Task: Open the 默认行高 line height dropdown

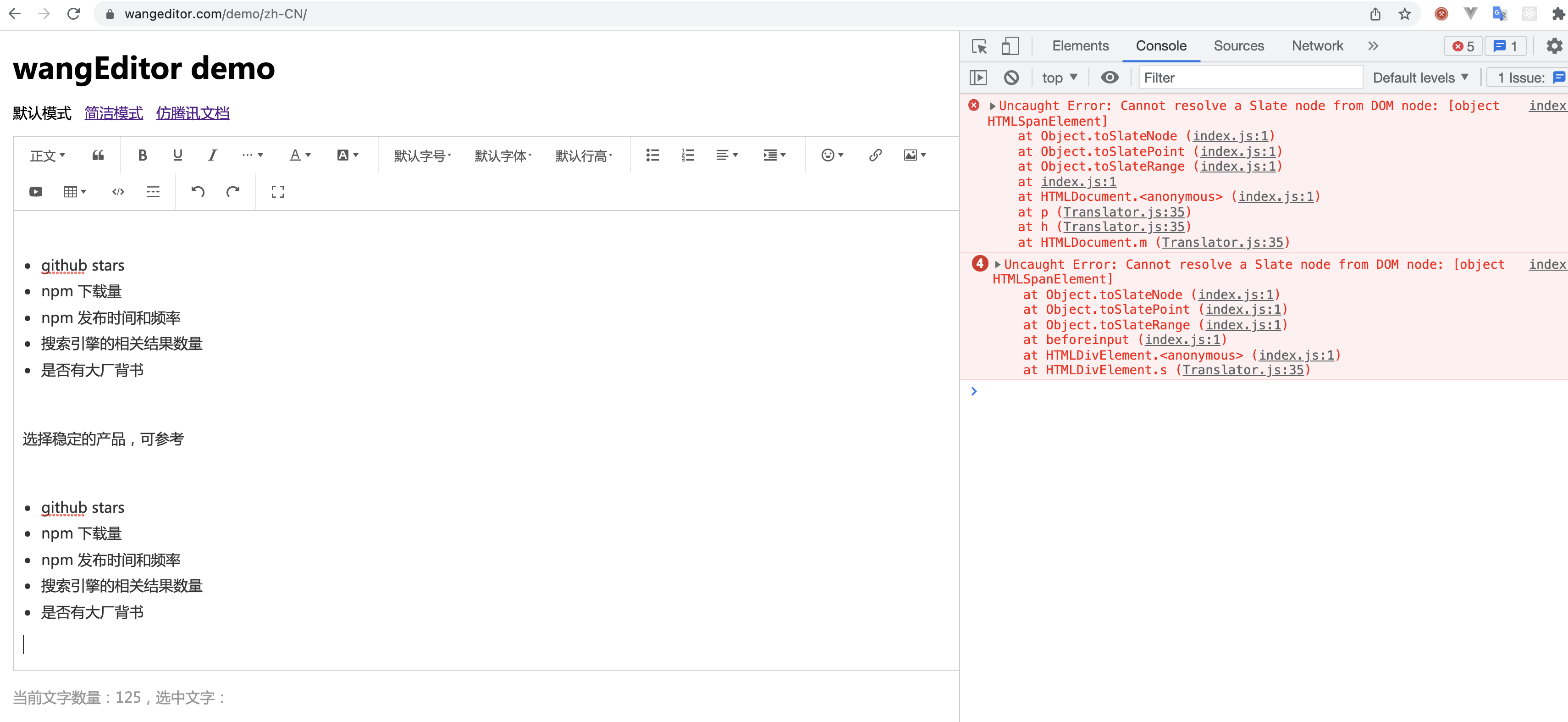Action: [583, 155]
